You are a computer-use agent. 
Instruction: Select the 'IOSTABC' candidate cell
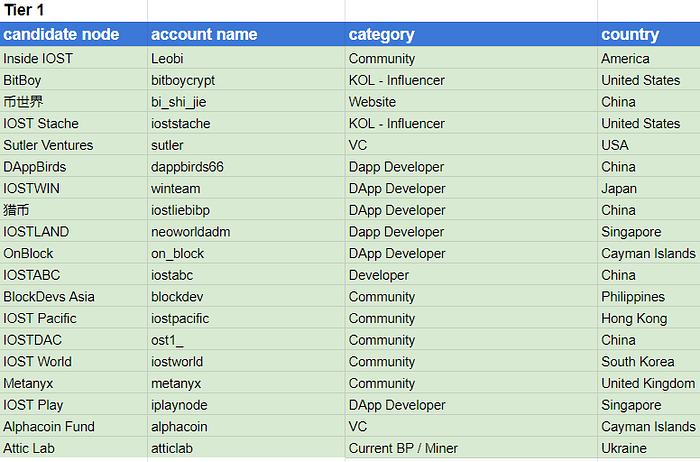point(74,275)
